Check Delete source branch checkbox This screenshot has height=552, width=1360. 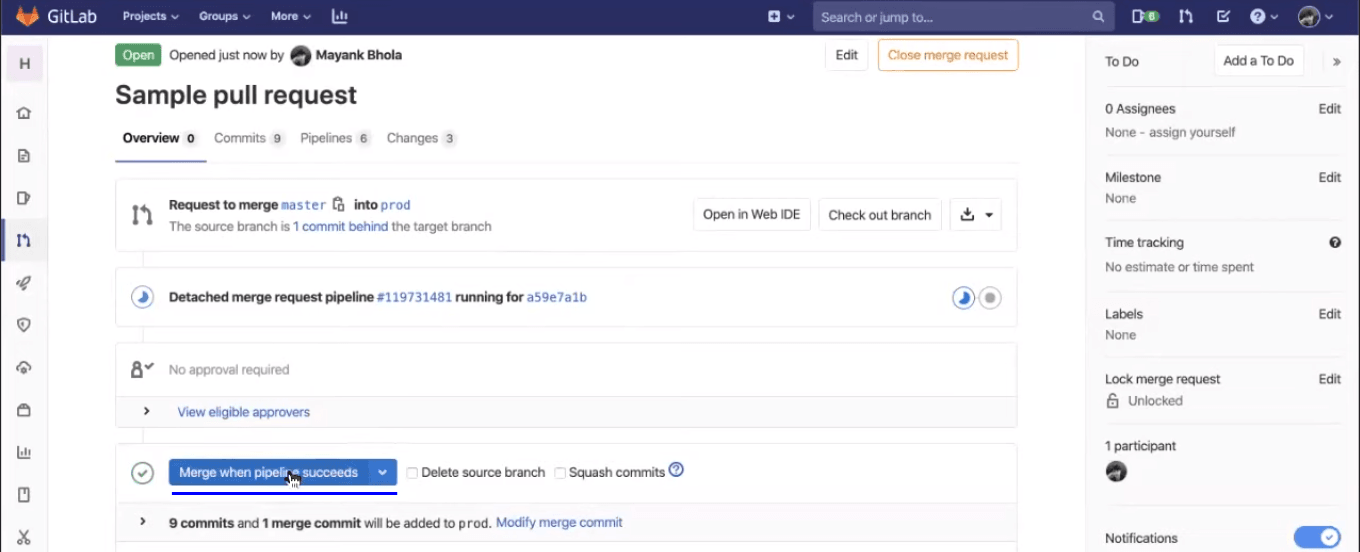(412, 473)
